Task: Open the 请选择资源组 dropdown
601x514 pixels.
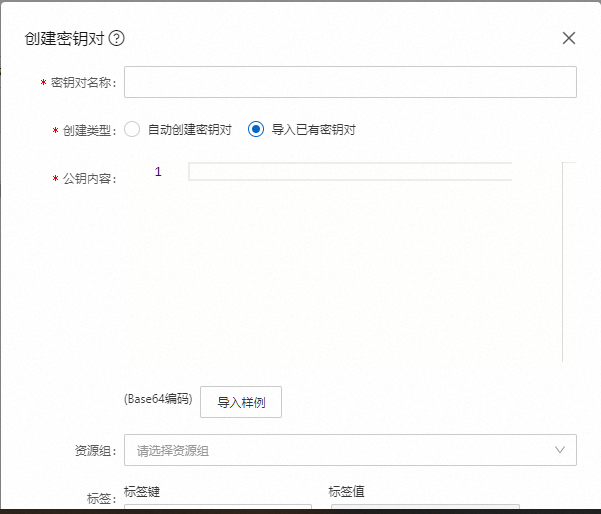Action: pos(340,450)
